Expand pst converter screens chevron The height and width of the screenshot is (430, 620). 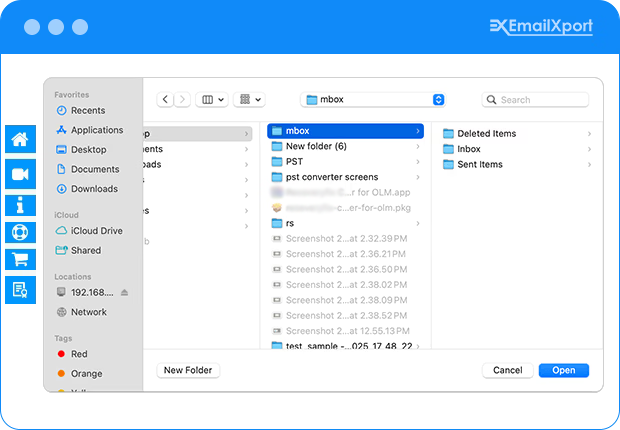pos(418,177)
